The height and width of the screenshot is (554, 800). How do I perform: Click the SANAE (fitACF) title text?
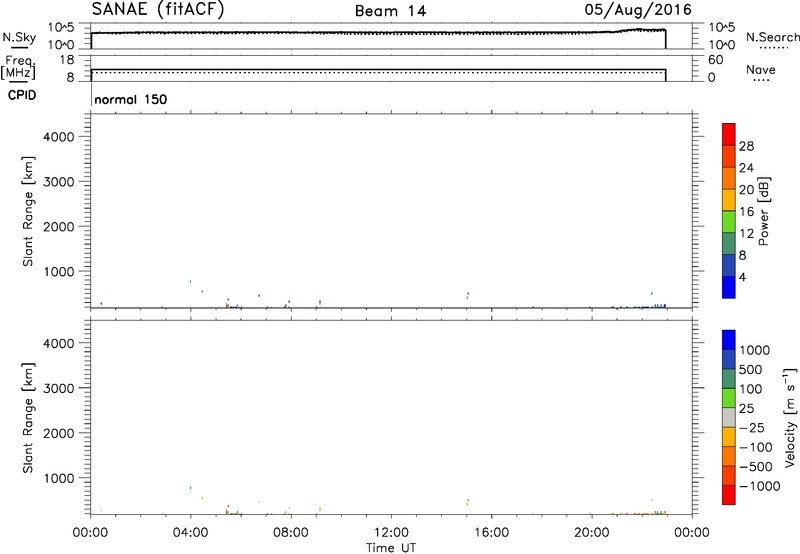[158, 10]
